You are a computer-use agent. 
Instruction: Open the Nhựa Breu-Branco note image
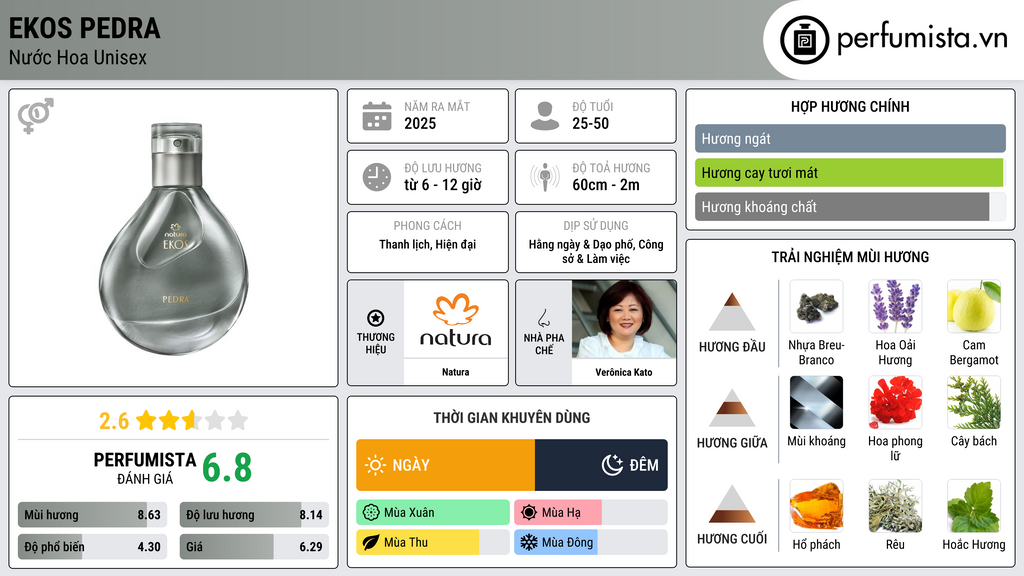[816, 306]
